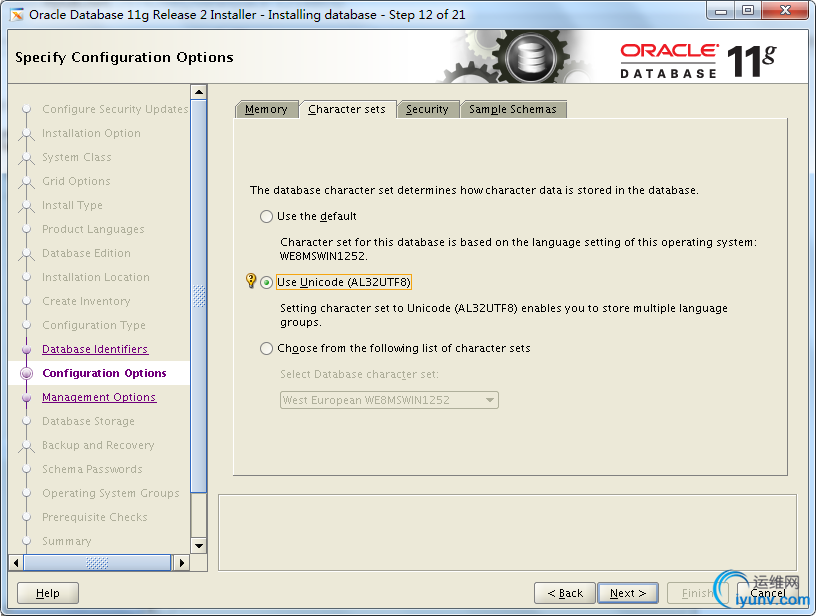The height and width of the screenshot is (616, 816).
Task: Click the hint lightbulb icon beside Use Unicode
Action: click(251, 281)
